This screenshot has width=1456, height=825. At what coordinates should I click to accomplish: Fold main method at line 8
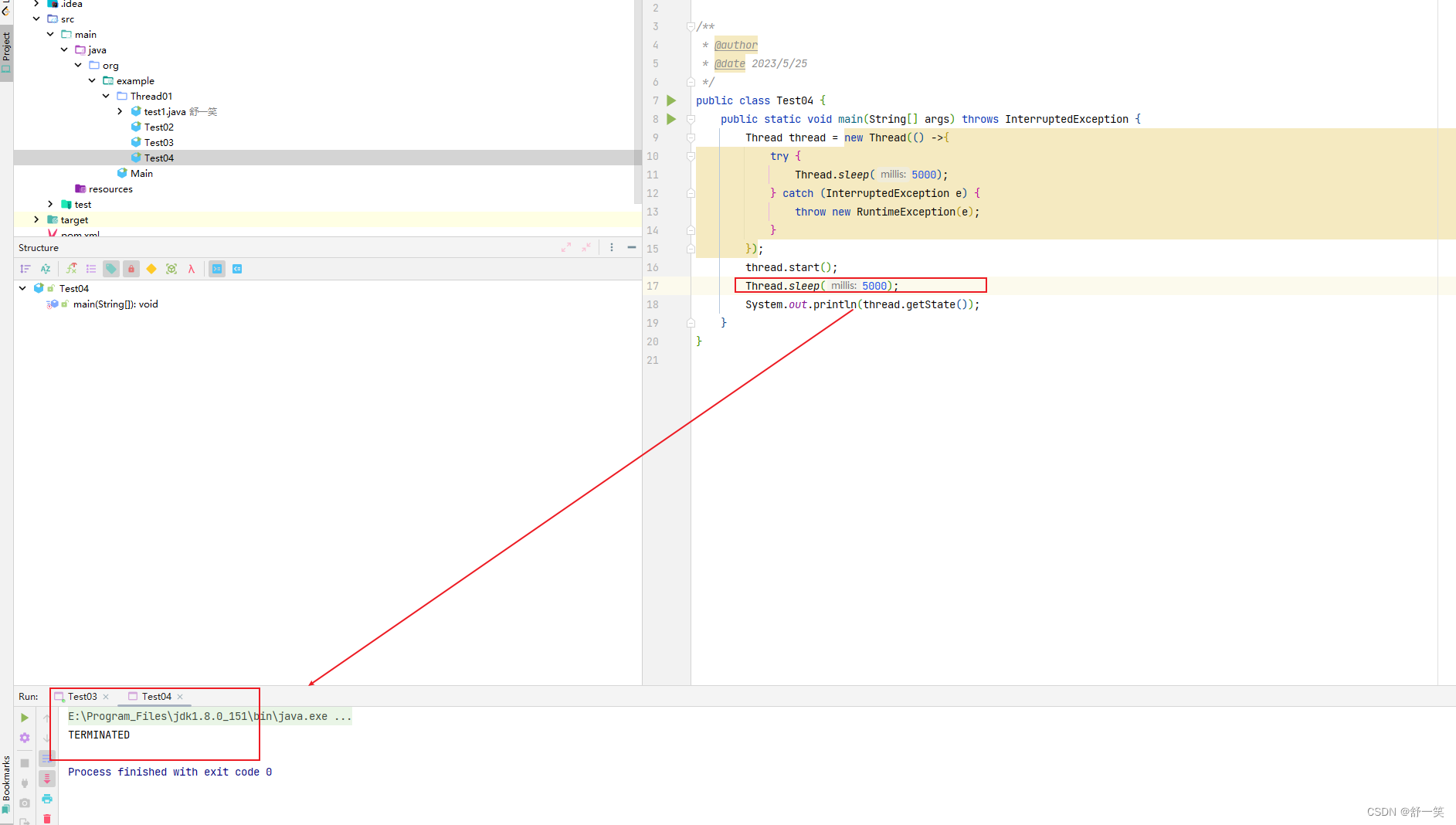point(691,119)
